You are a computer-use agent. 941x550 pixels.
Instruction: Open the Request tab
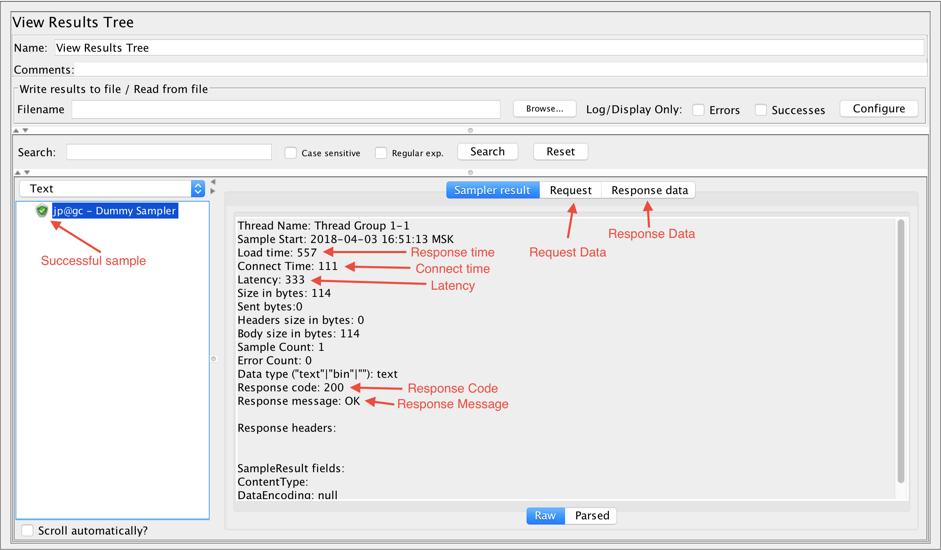point(570,190)
